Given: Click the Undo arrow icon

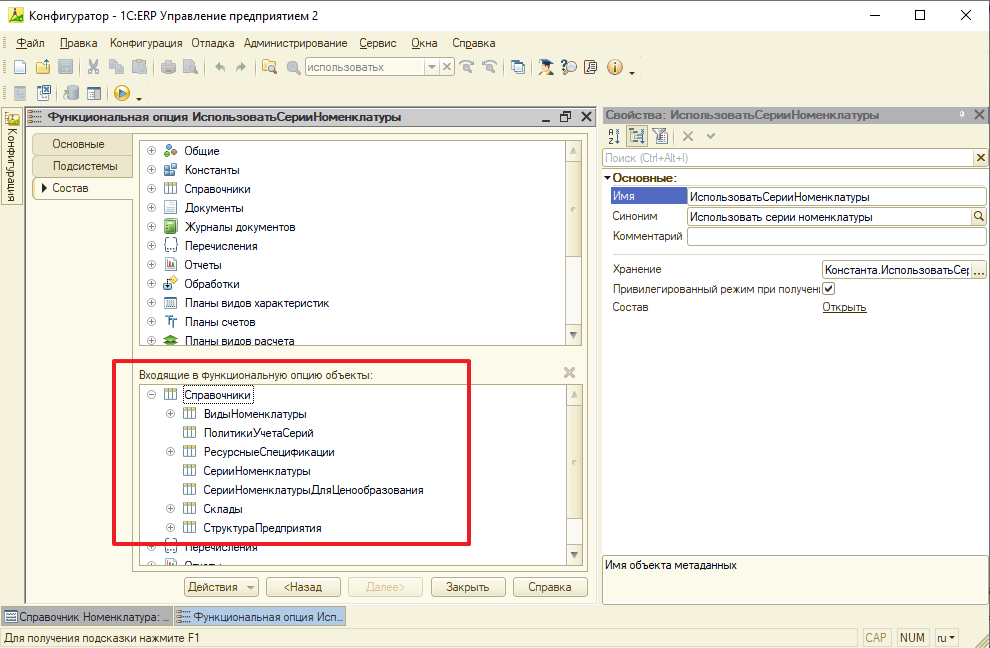Looking at the screenshot, I should point(220,67).
